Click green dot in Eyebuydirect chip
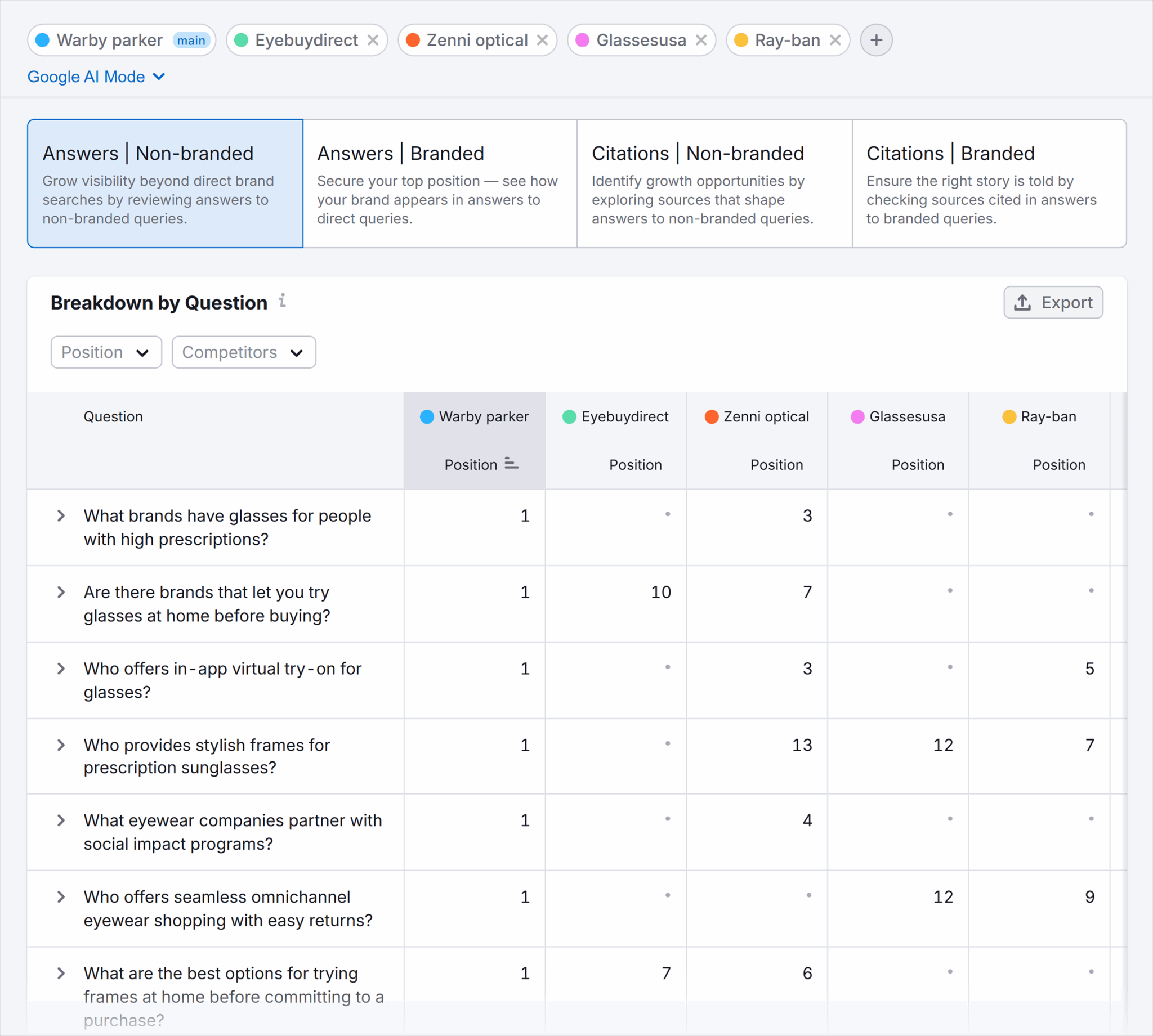Viewport: 1153px width, 1036px height. pyautogui.click(x=242, y=40)
